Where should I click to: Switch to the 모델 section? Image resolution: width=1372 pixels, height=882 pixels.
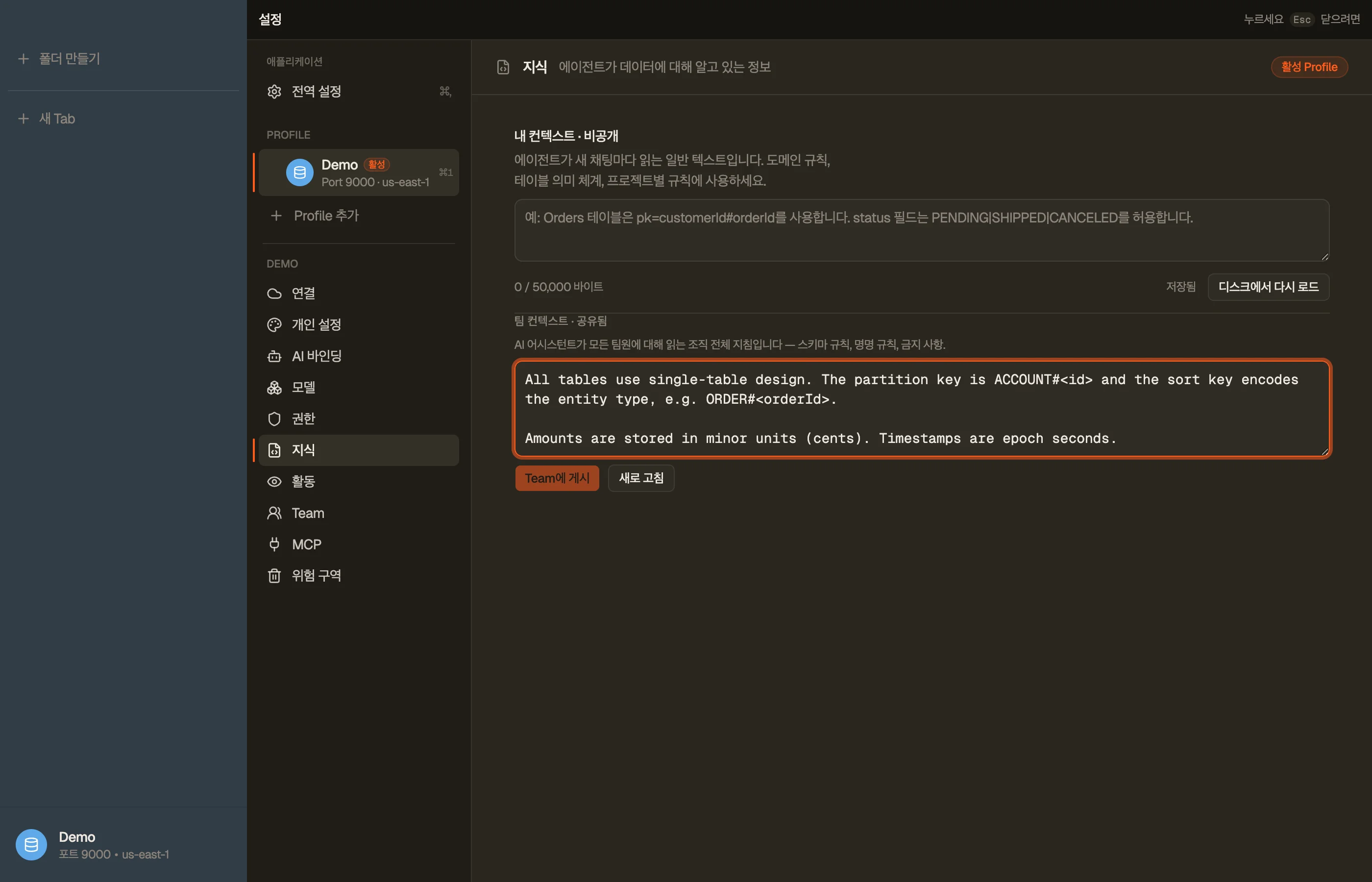359,388
